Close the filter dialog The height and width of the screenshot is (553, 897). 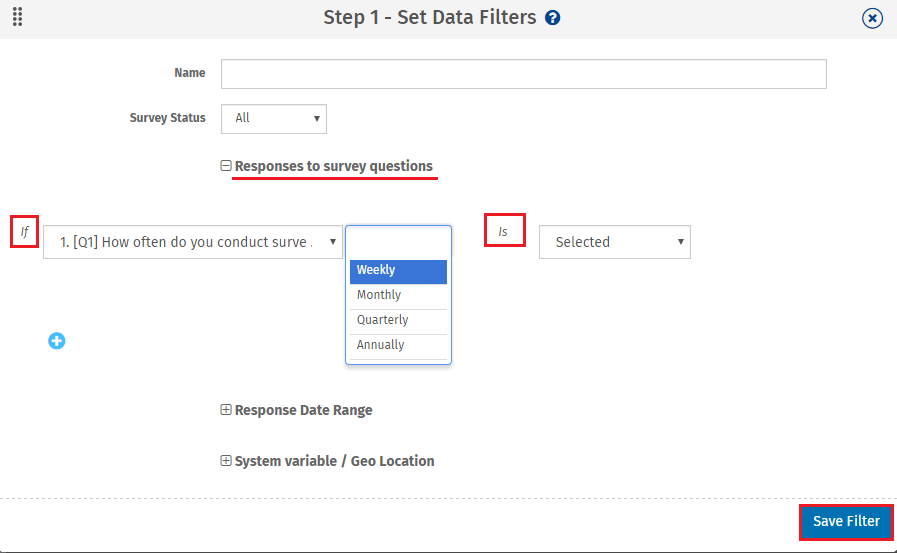pyautogui.click(x=873, y=18)
